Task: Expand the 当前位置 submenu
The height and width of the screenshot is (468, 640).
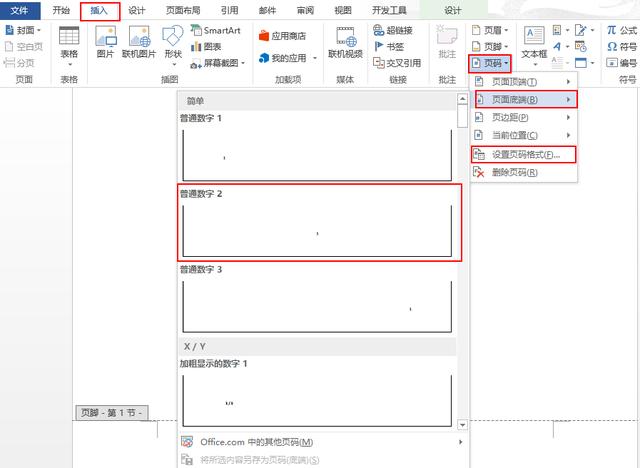Action: click(x=524, y=135)
